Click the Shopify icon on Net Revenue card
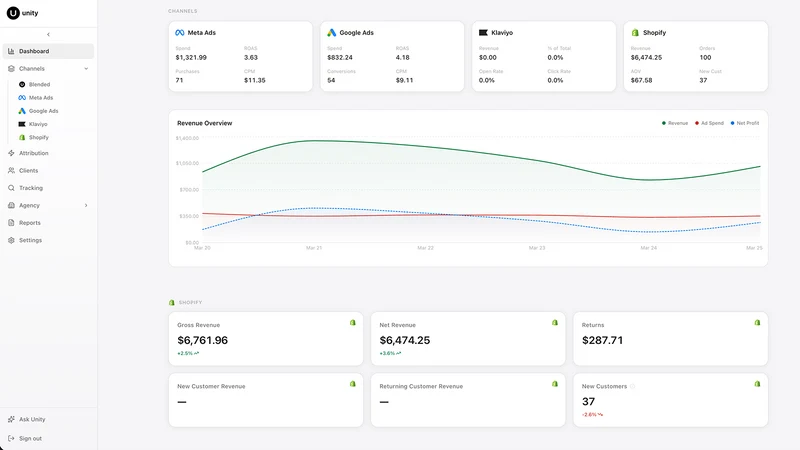This screenshot has height=450, width=800. pos(555,322)
